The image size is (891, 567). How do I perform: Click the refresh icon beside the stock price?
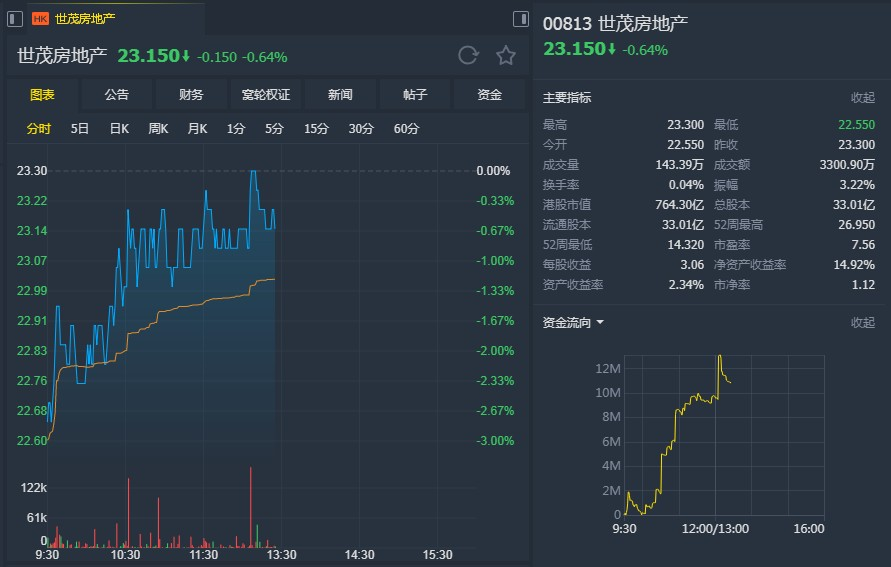468,56
